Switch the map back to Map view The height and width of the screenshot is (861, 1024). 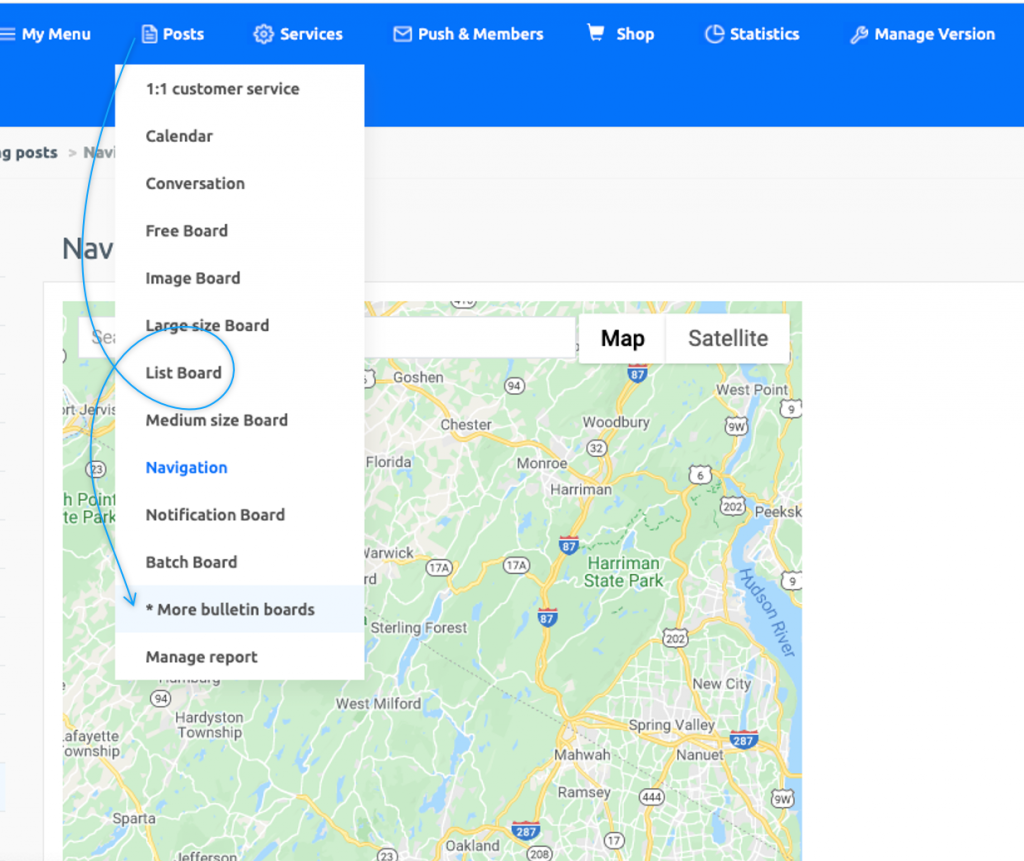pyautogui.click(x=621, y=338)
